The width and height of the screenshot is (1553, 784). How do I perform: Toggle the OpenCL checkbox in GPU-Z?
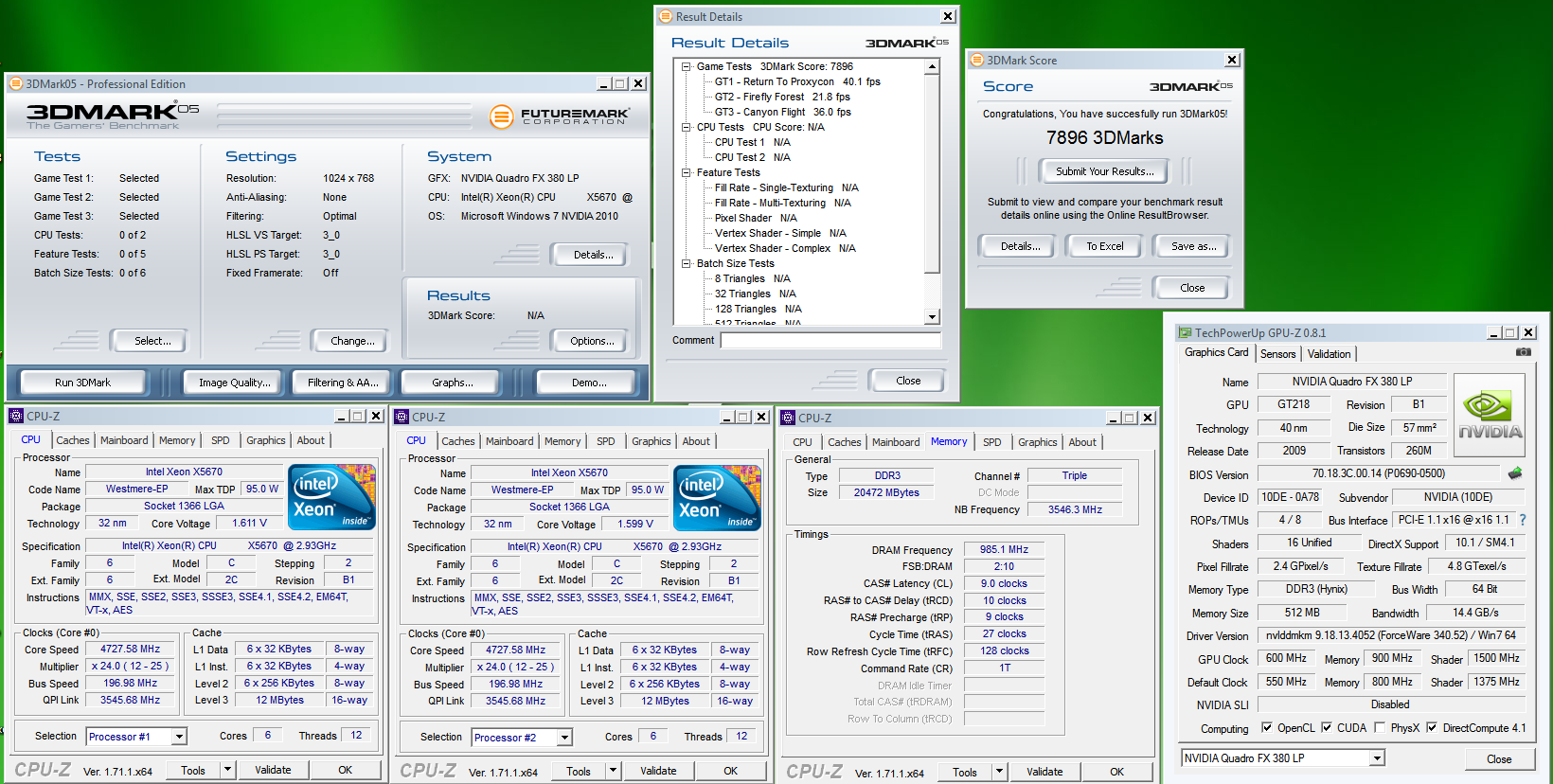pos(1267,728)
